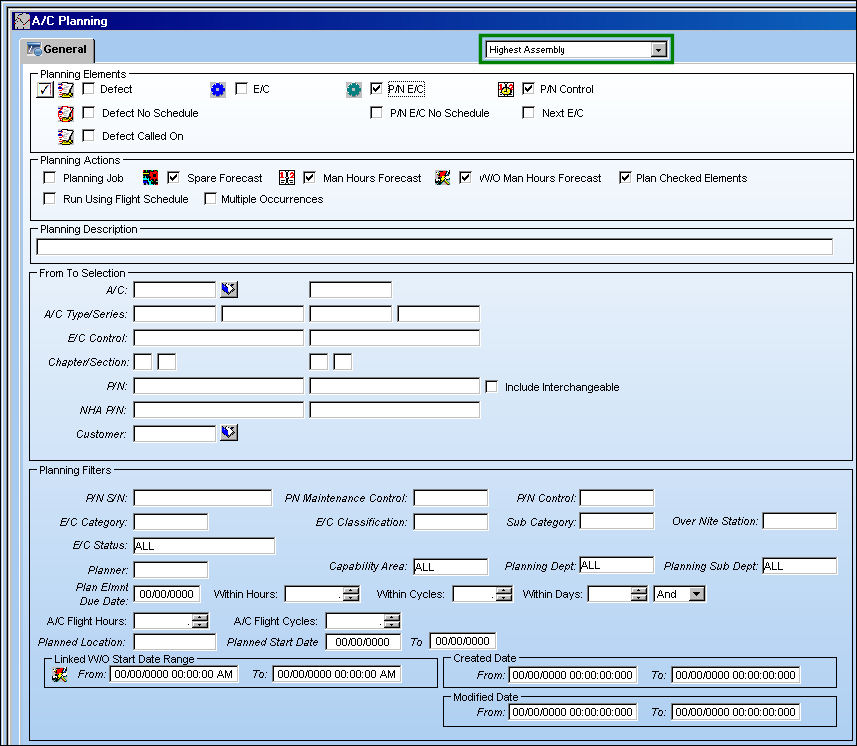The width and height of the screenshot is (857, 746).
Task: Click the A/C Flight Hours spinner arrows
Action: (201, 621)
